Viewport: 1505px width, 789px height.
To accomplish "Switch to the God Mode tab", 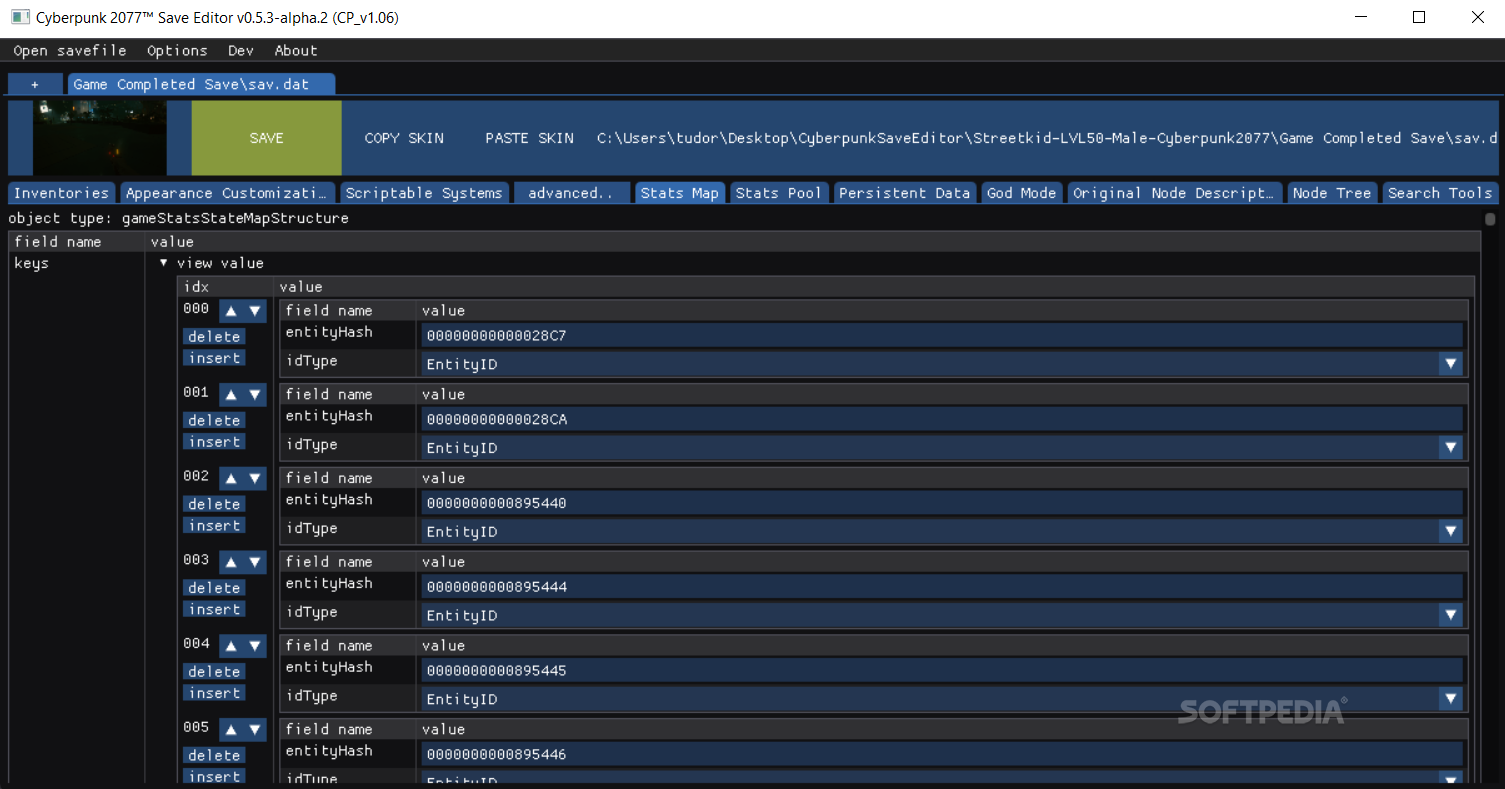I will (x=1021, y=193).
